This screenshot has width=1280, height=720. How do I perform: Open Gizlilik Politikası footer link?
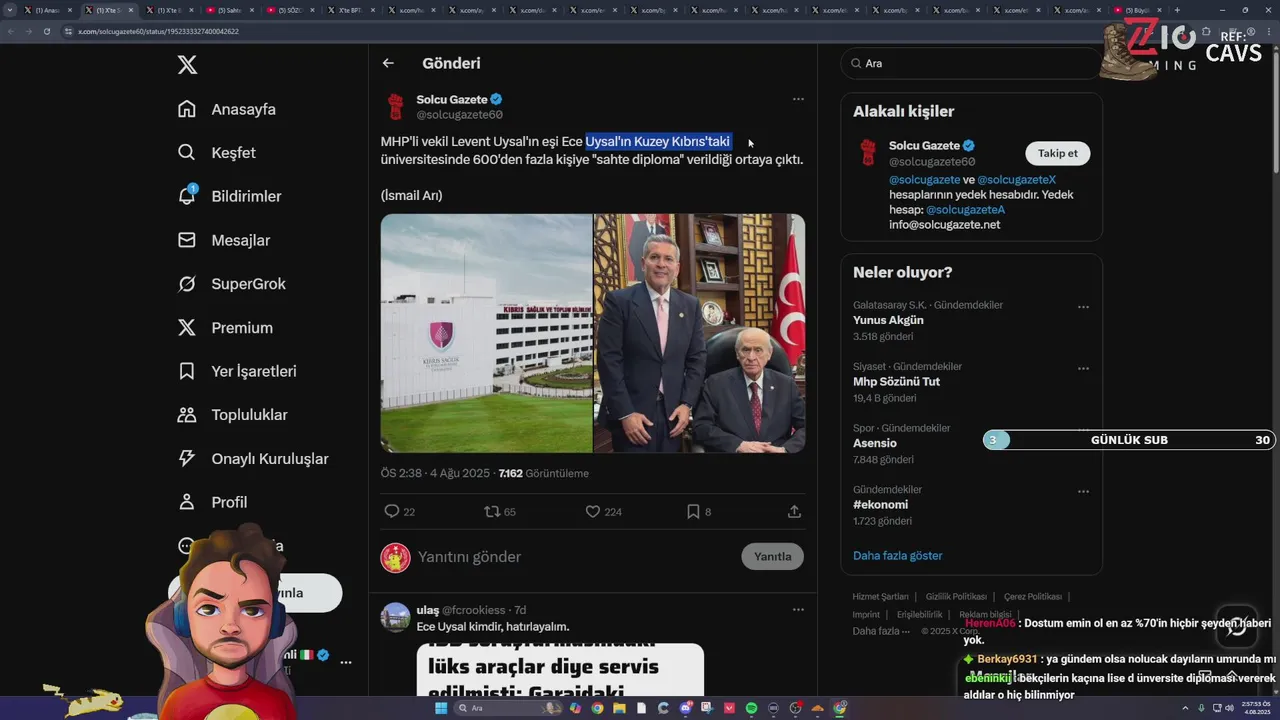pyautogui.click(x=956, y=597)
